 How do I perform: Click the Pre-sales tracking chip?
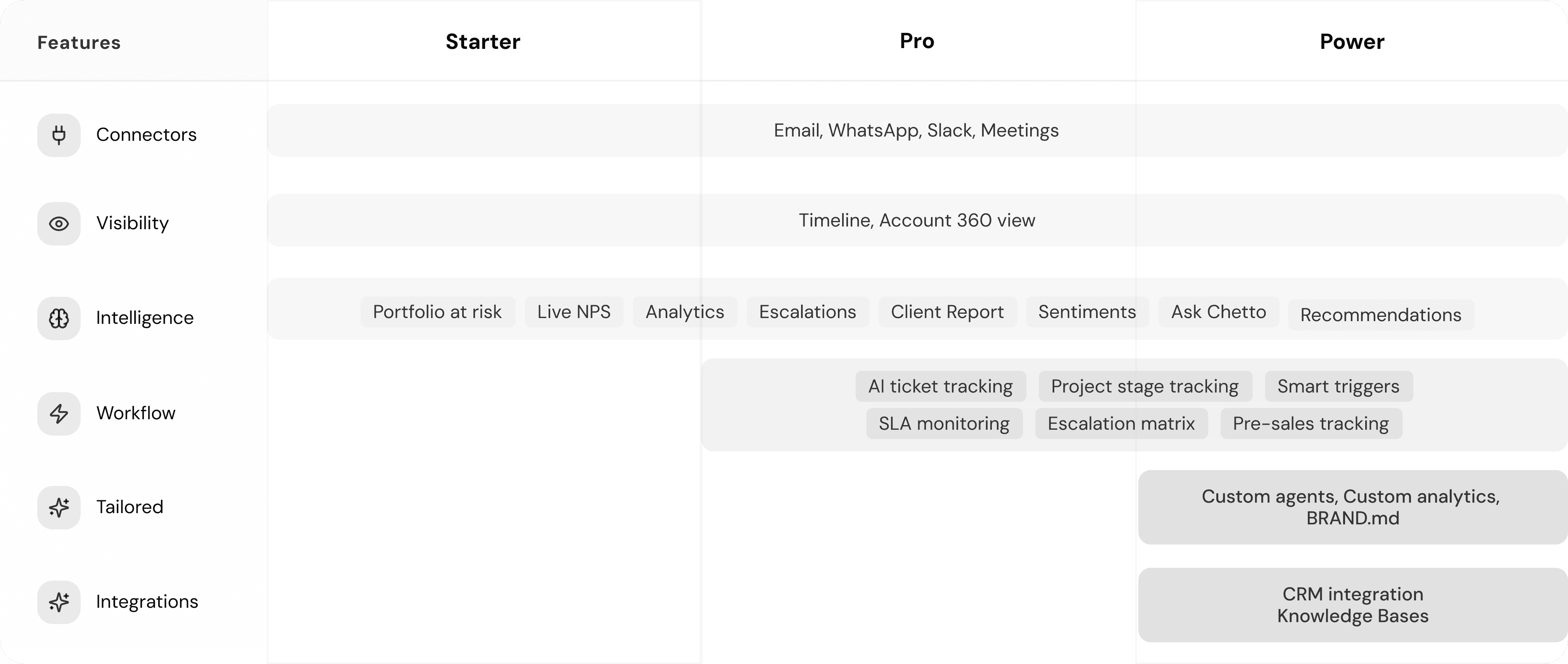click(1311, 423)
